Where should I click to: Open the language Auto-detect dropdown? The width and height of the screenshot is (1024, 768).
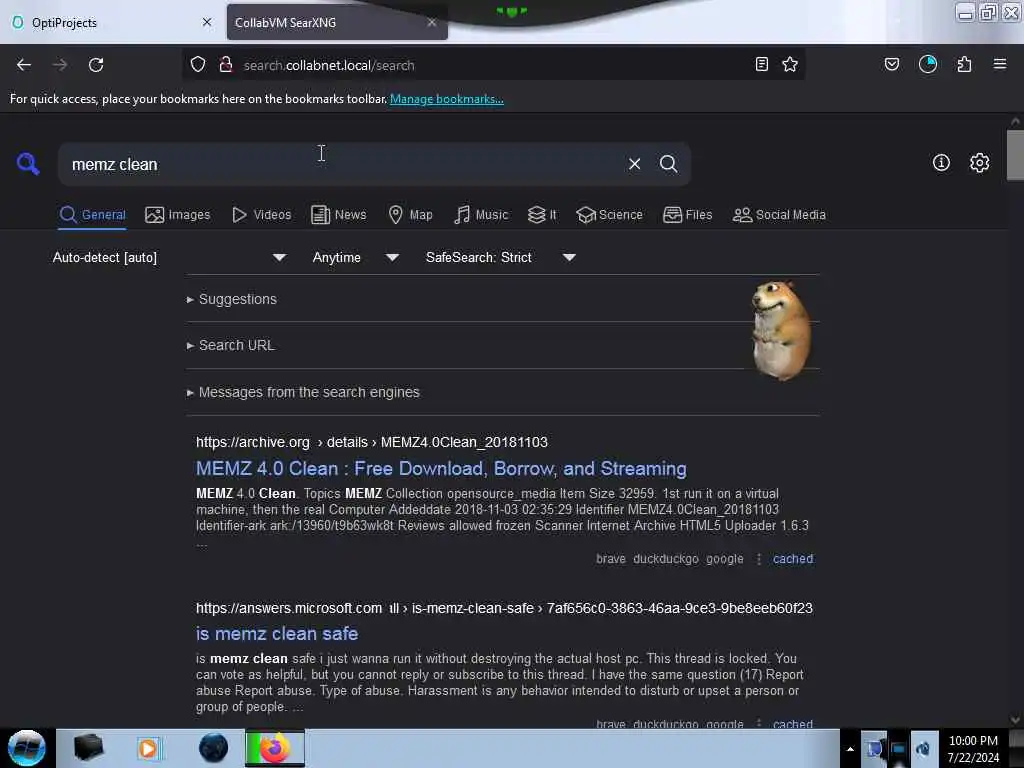tap(169, 257)
